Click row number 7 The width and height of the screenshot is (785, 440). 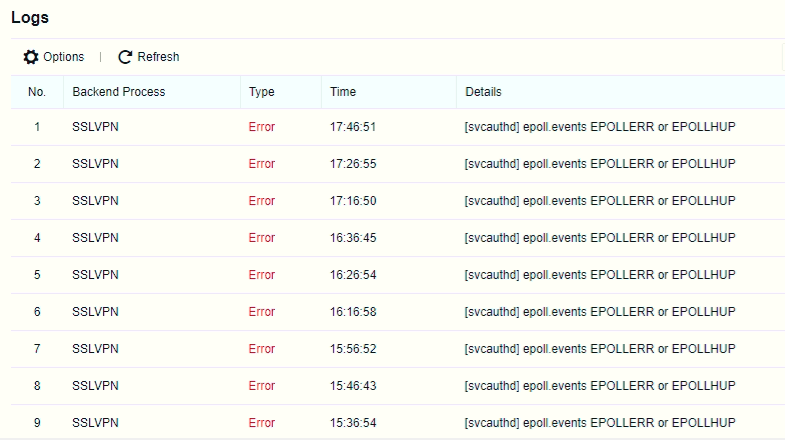[x=37, y=349]
